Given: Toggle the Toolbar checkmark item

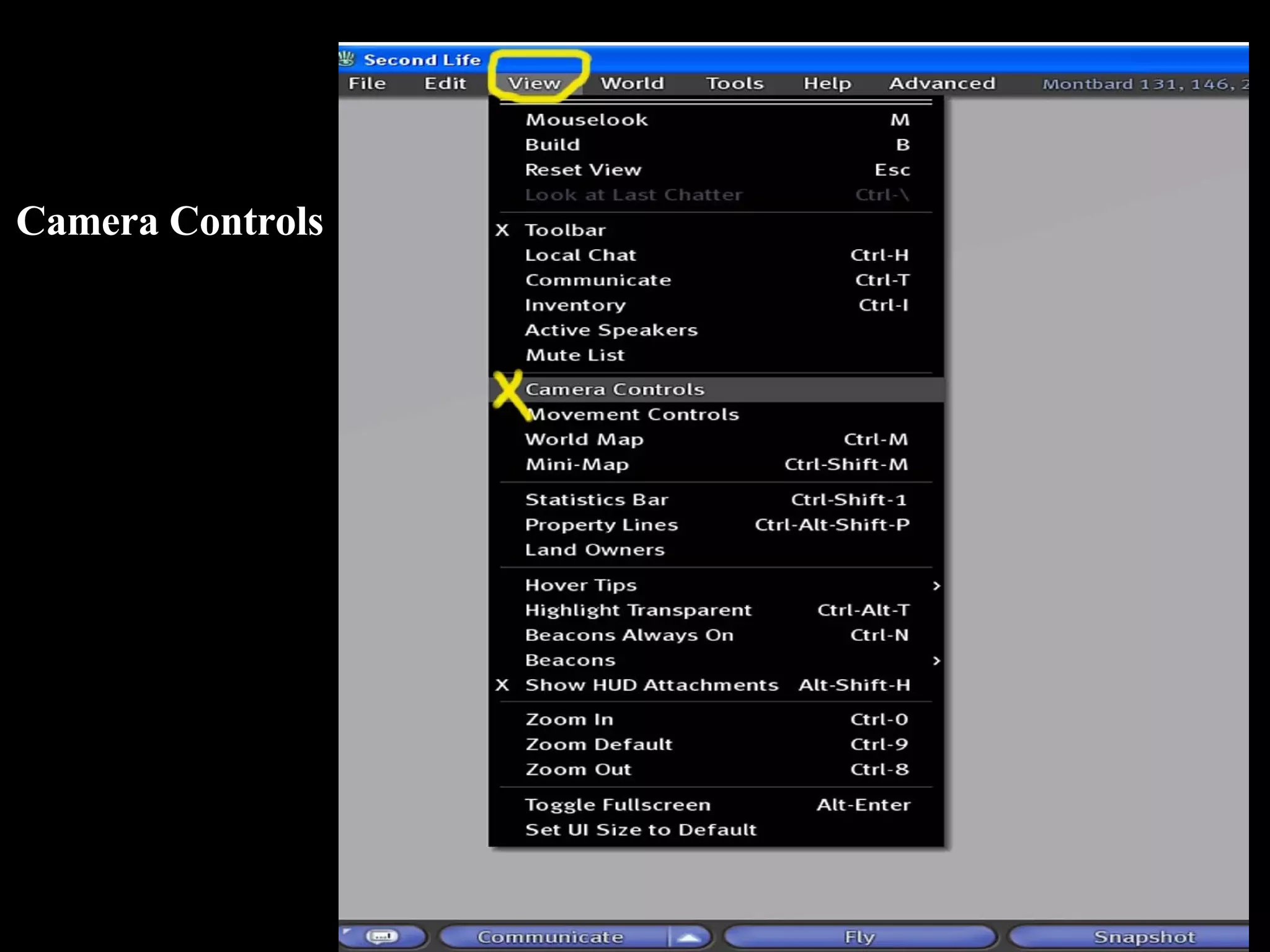Looking at the screenshot, I should (x=716, y=230).
